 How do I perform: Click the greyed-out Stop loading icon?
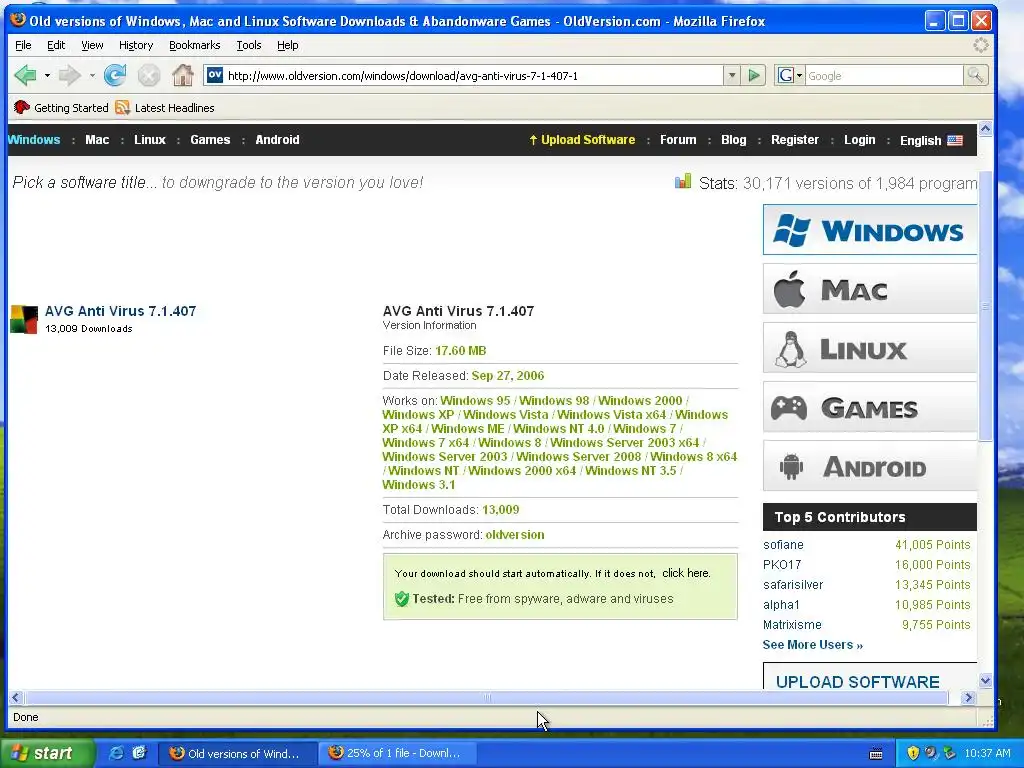click(x=149, y=76)
